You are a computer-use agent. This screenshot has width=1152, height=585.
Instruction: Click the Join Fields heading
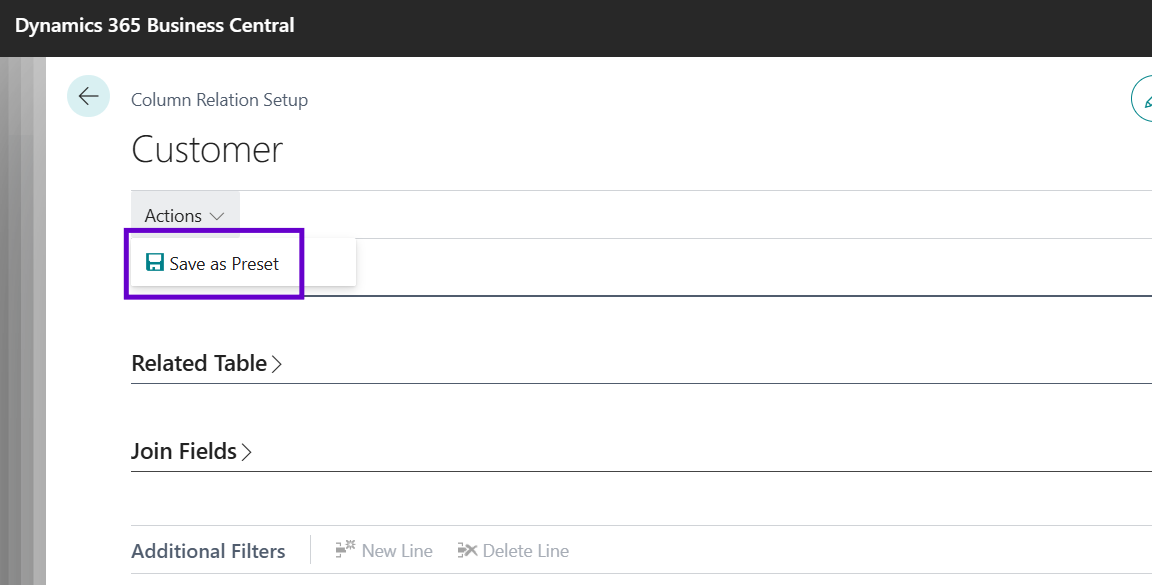[184, 451]
